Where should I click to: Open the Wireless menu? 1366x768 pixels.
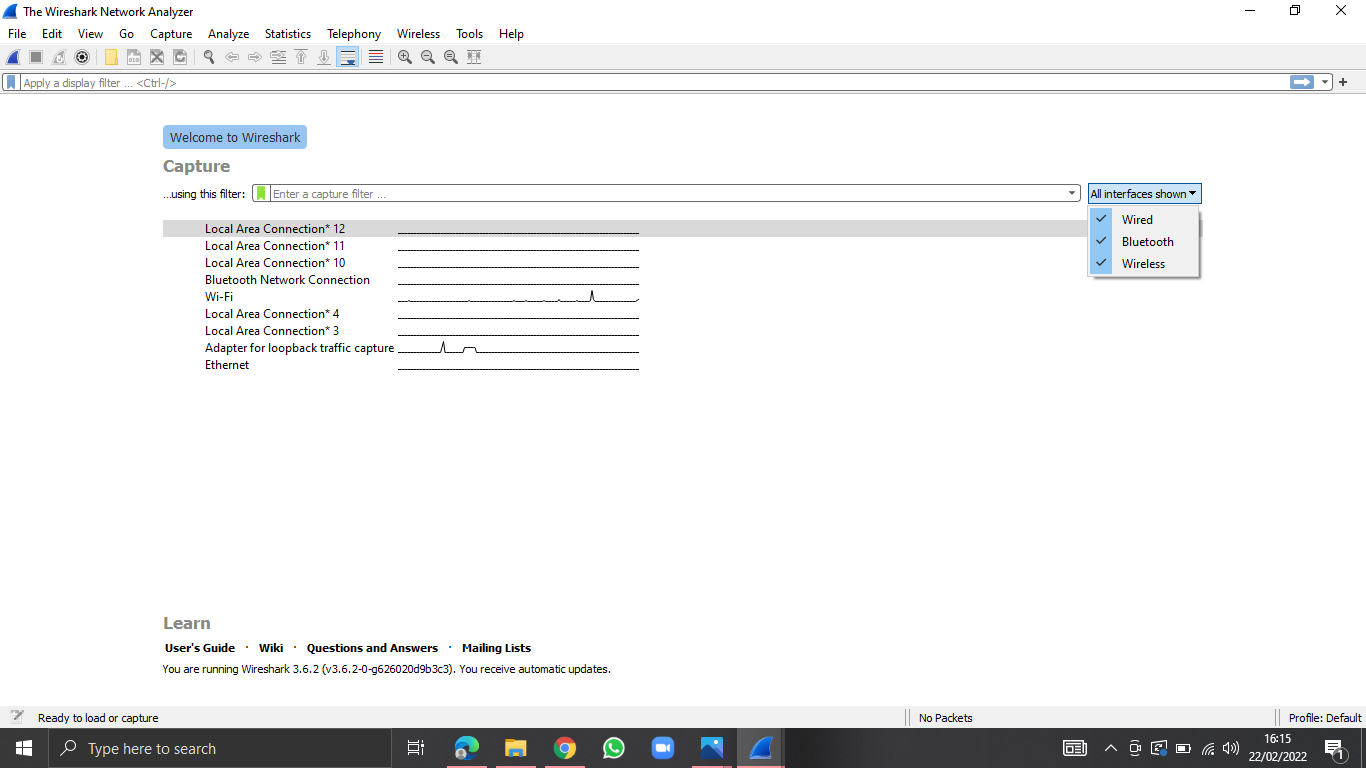click(418, 34)
